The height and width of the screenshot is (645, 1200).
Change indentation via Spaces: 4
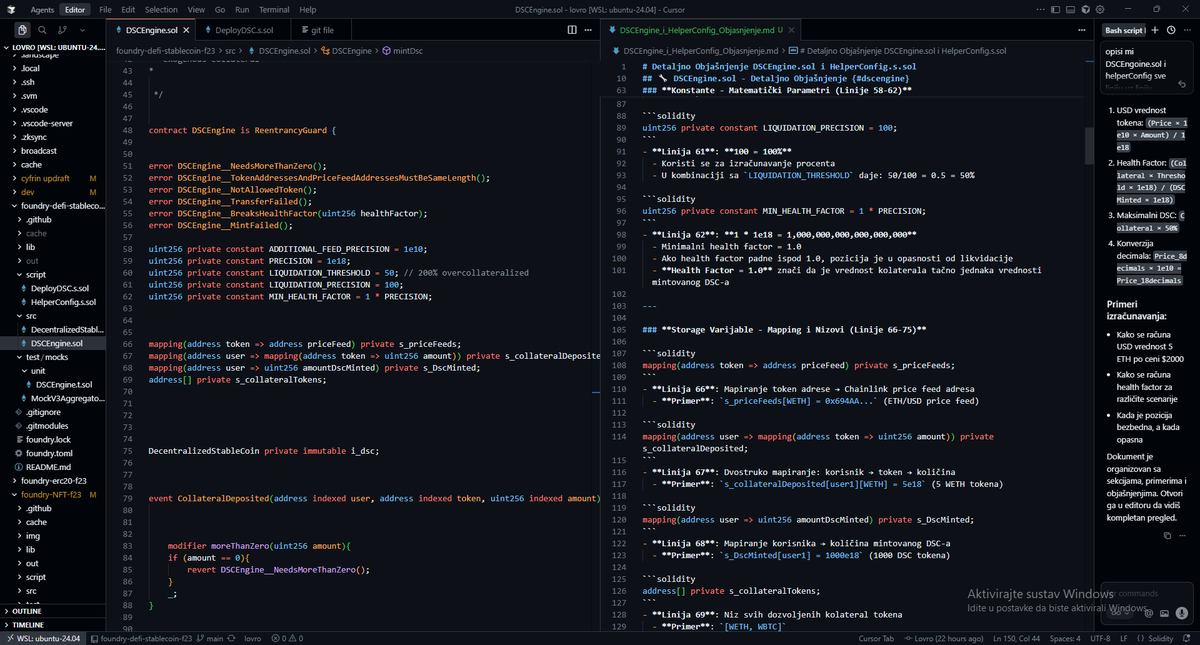click(x=1064, y=638)
